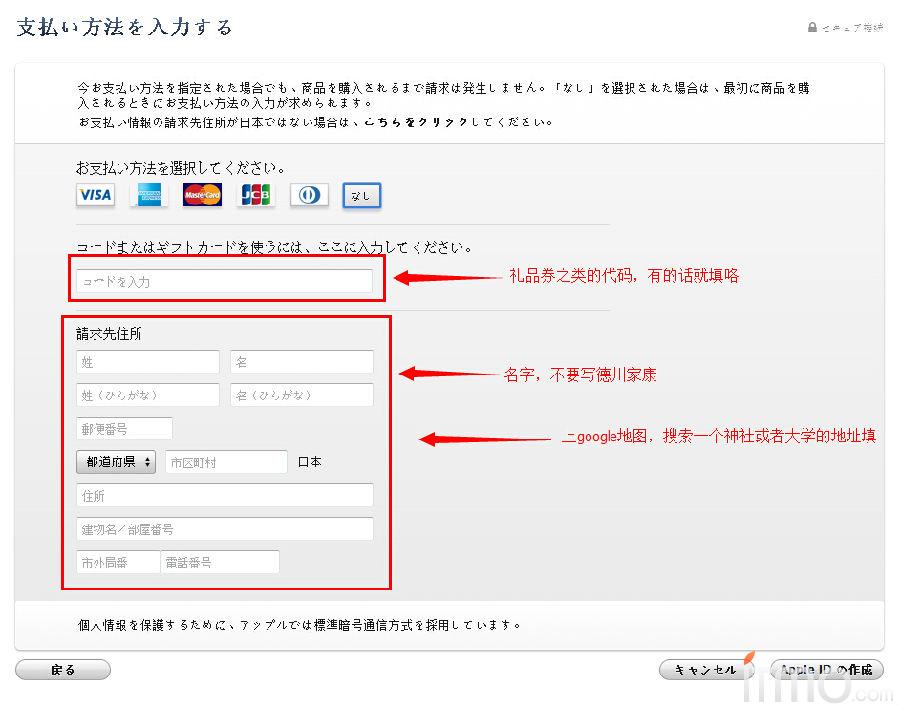The height and width of the screenshot is (705, 900).
Task: Focus the 郵便番号 postal code field
Action: (x=124, y=429)
